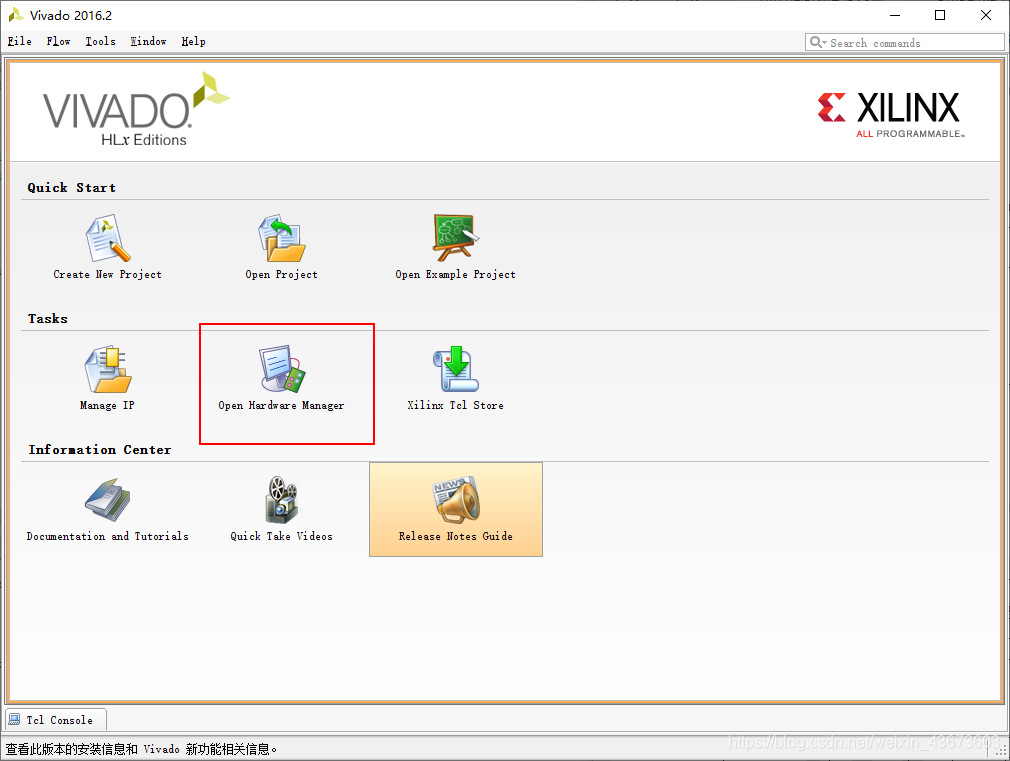The width and height of the screenshot is (1010, 761).
Task: Click the Open Project text link
Action: tap(281, 275)
